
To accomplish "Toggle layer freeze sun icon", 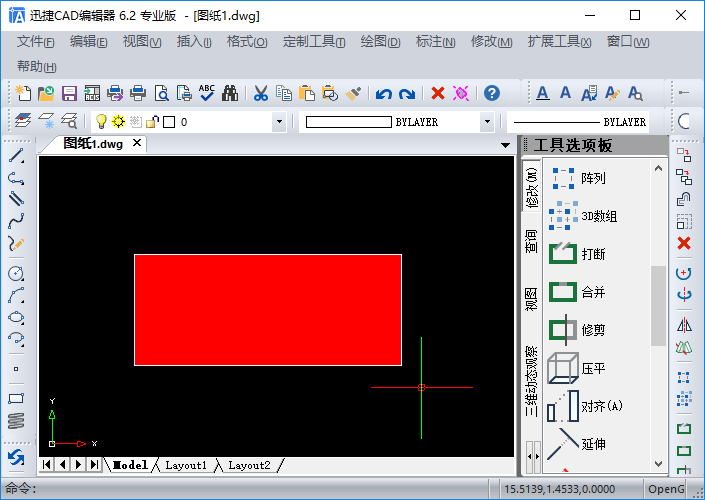I will tap(118, 121).
